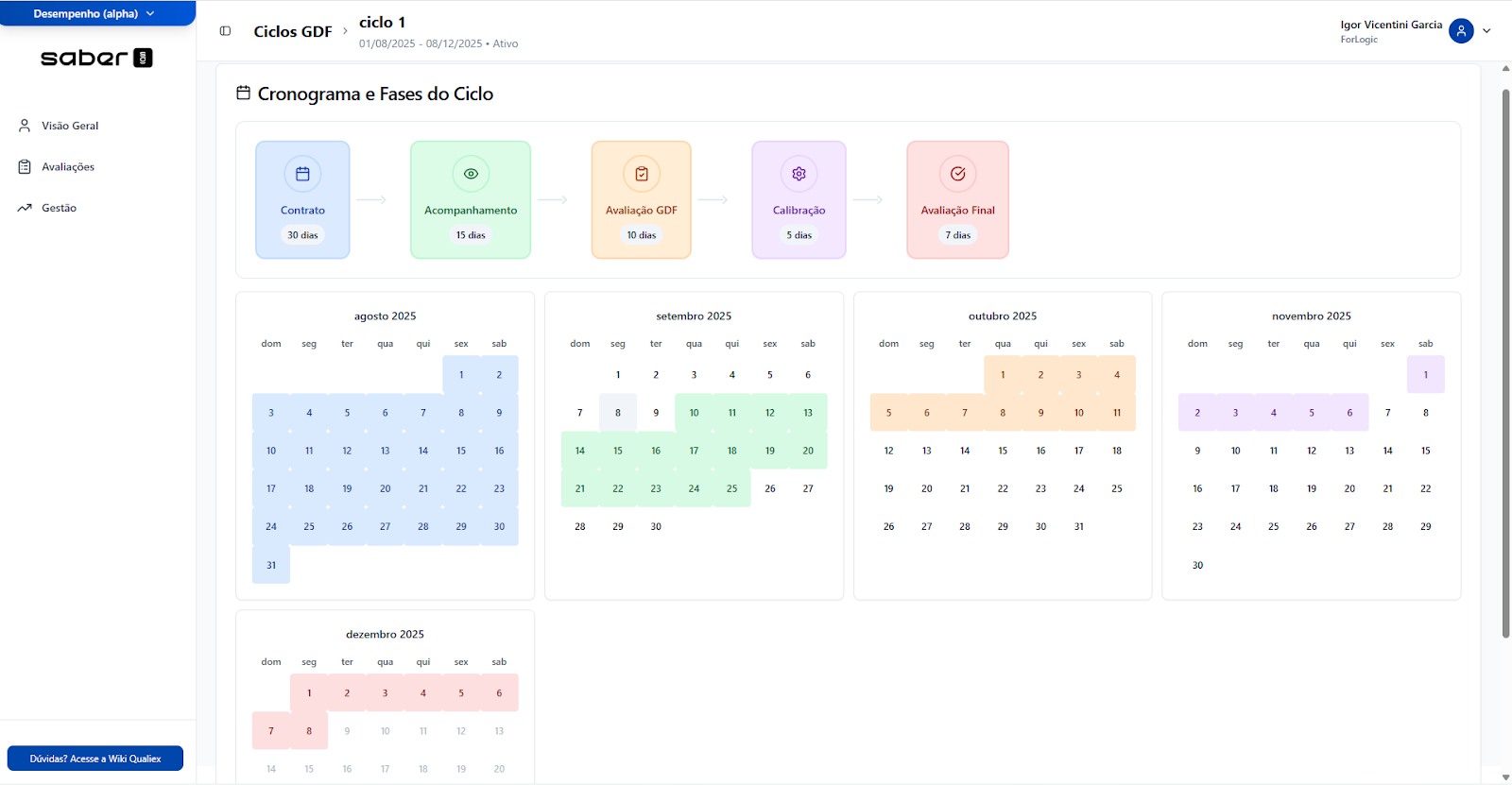
Task: Select Gestão in the sidebar
Action: 59,208
